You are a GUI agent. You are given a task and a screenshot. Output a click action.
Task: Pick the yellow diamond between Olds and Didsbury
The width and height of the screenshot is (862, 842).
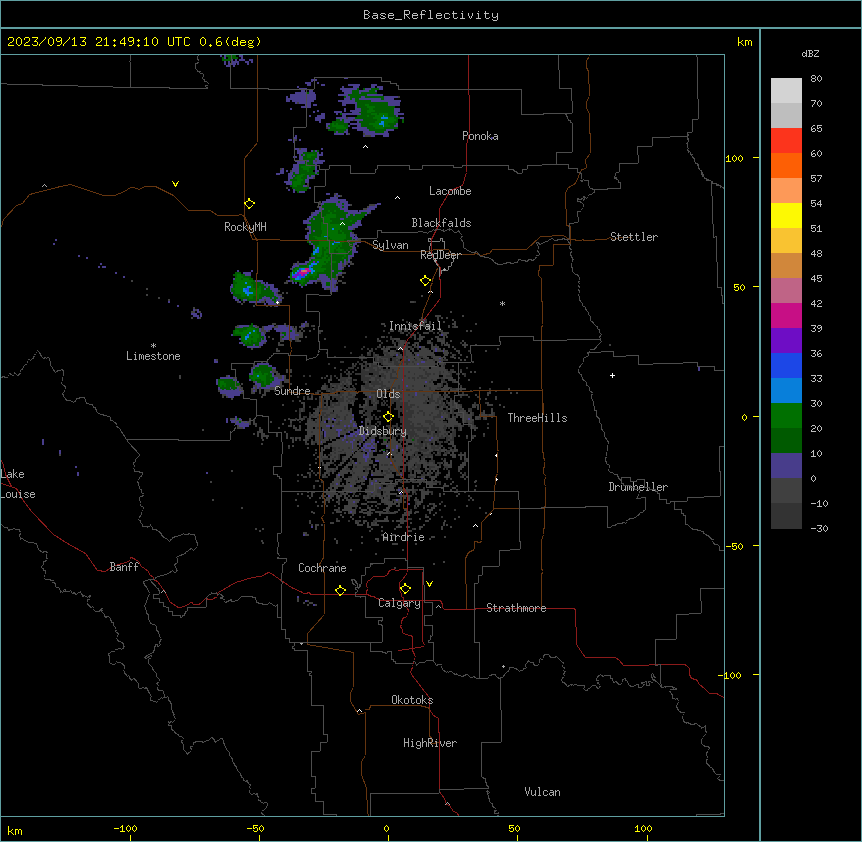pyautogui.click(x=388, y=417)
